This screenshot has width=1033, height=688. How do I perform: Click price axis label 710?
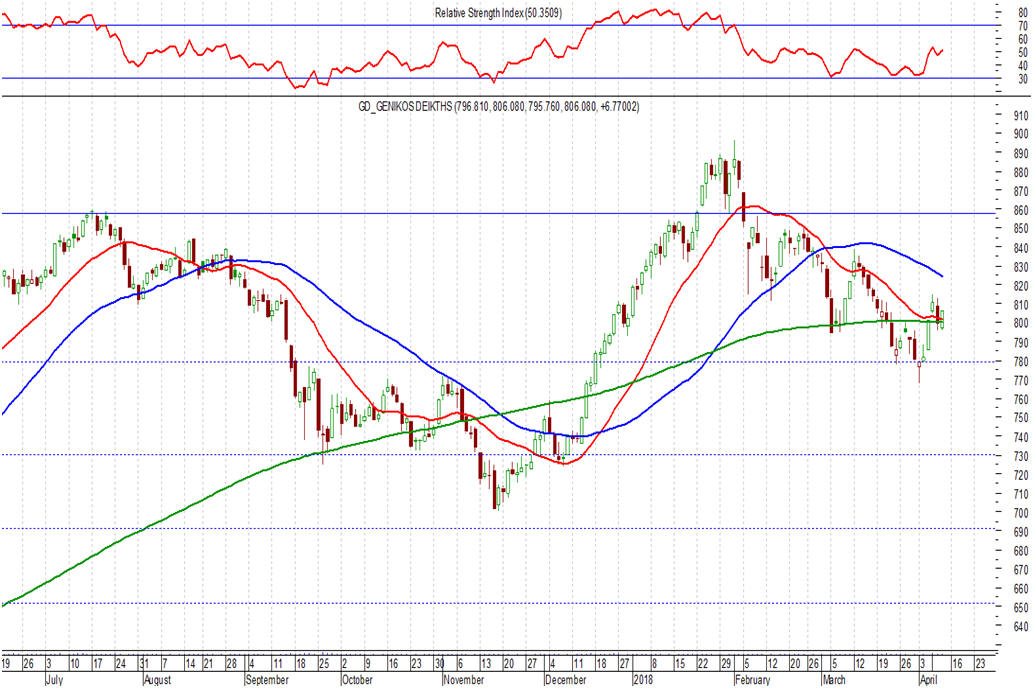(1020, 494)
